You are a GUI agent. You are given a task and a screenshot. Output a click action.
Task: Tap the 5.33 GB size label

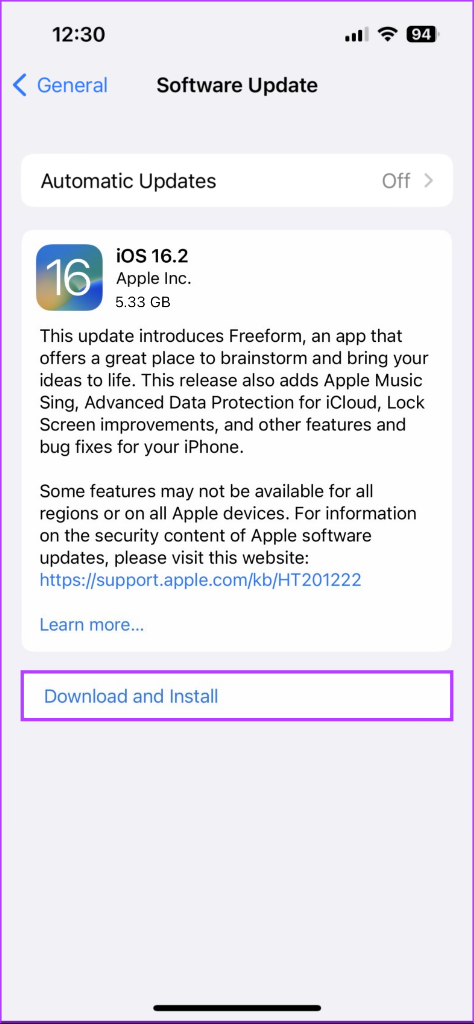coord(144,303)
